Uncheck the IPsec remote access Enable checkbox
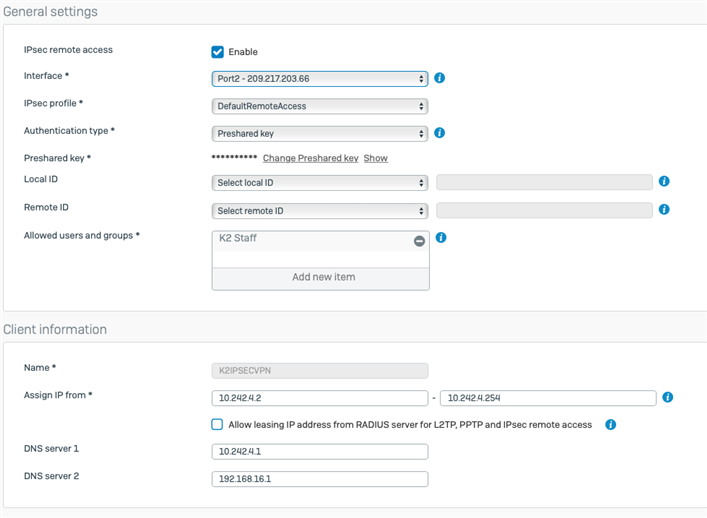The width and height of the screenshot is (707, 518). tap(217, 52)
